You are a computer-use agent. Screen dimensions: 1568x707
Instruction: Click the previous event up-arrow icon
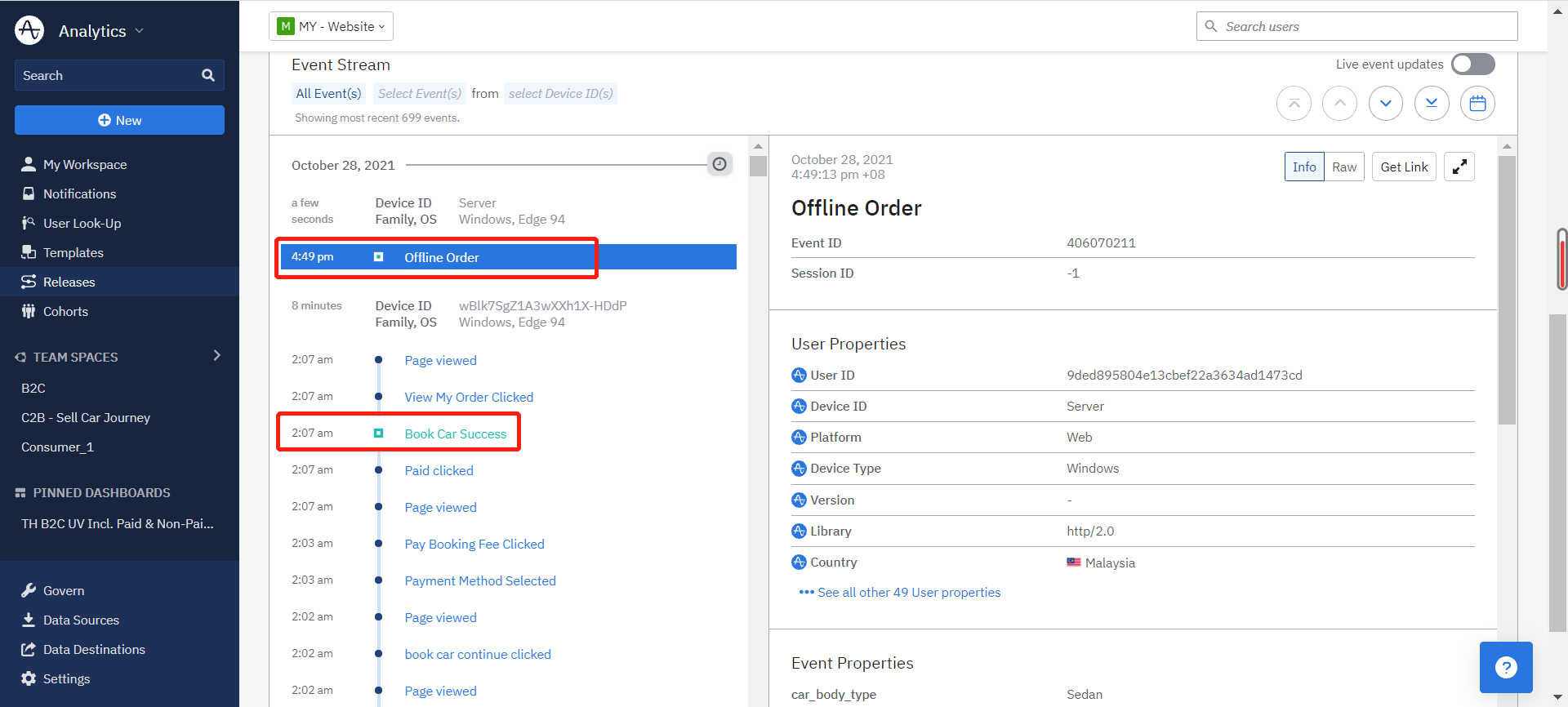click(1339, 104)
